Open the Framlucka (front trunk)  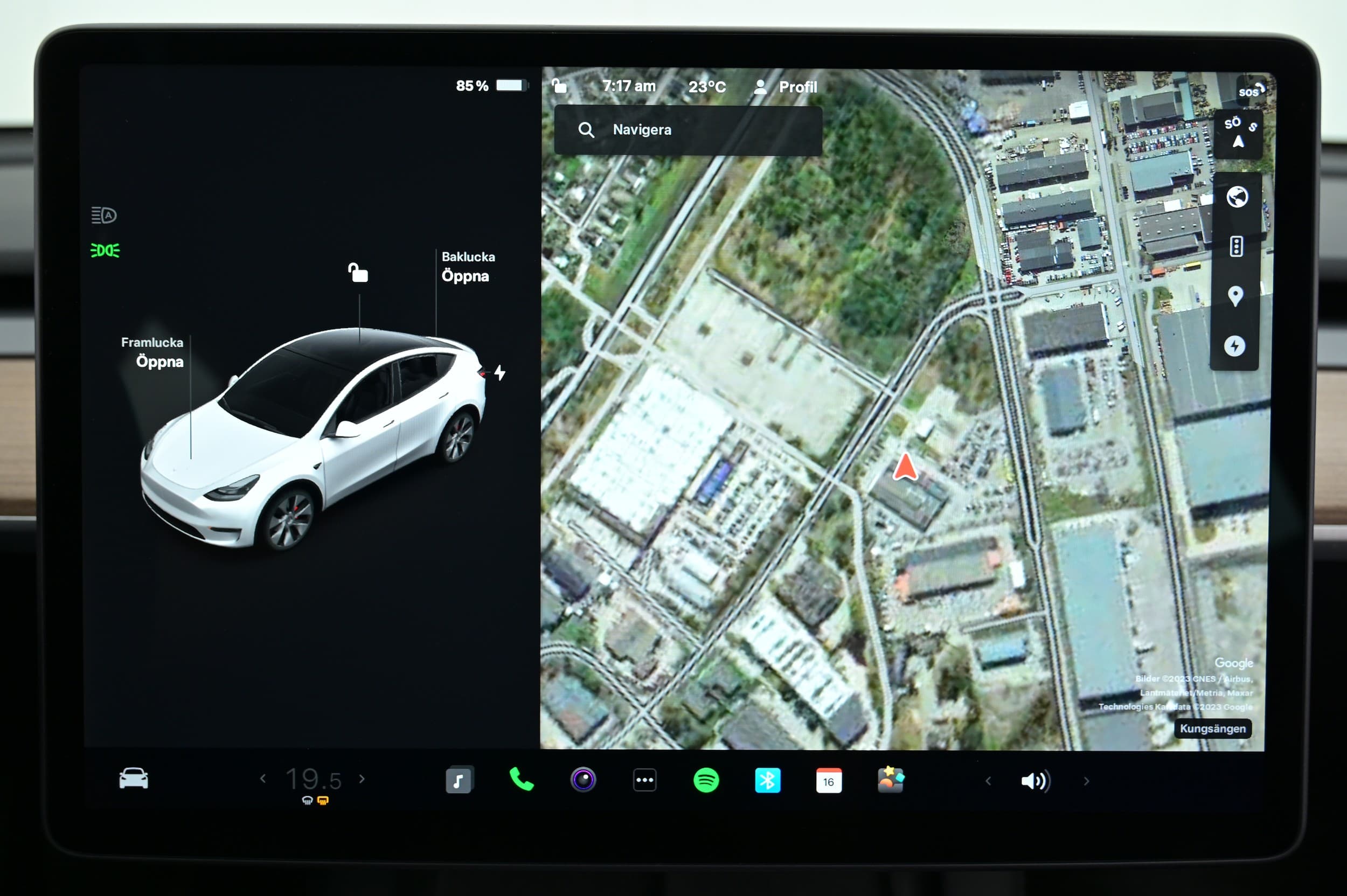(159, 362)
